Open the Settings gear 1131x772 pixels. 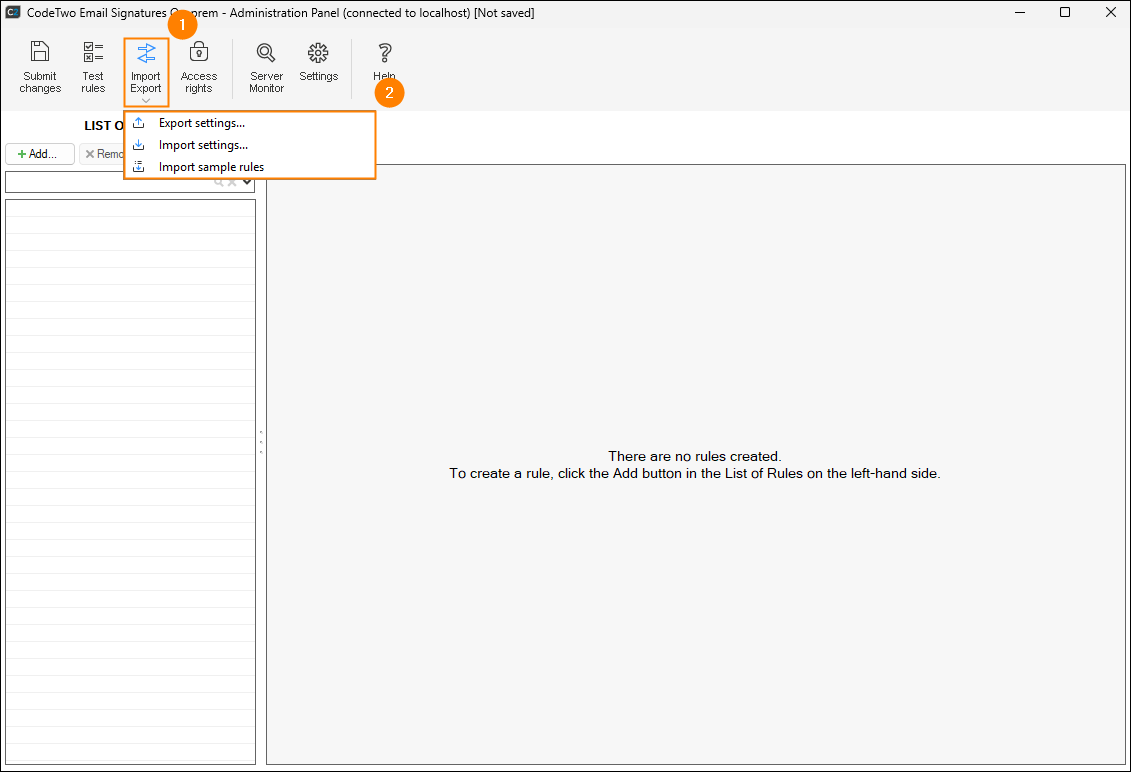pos(318,53)
